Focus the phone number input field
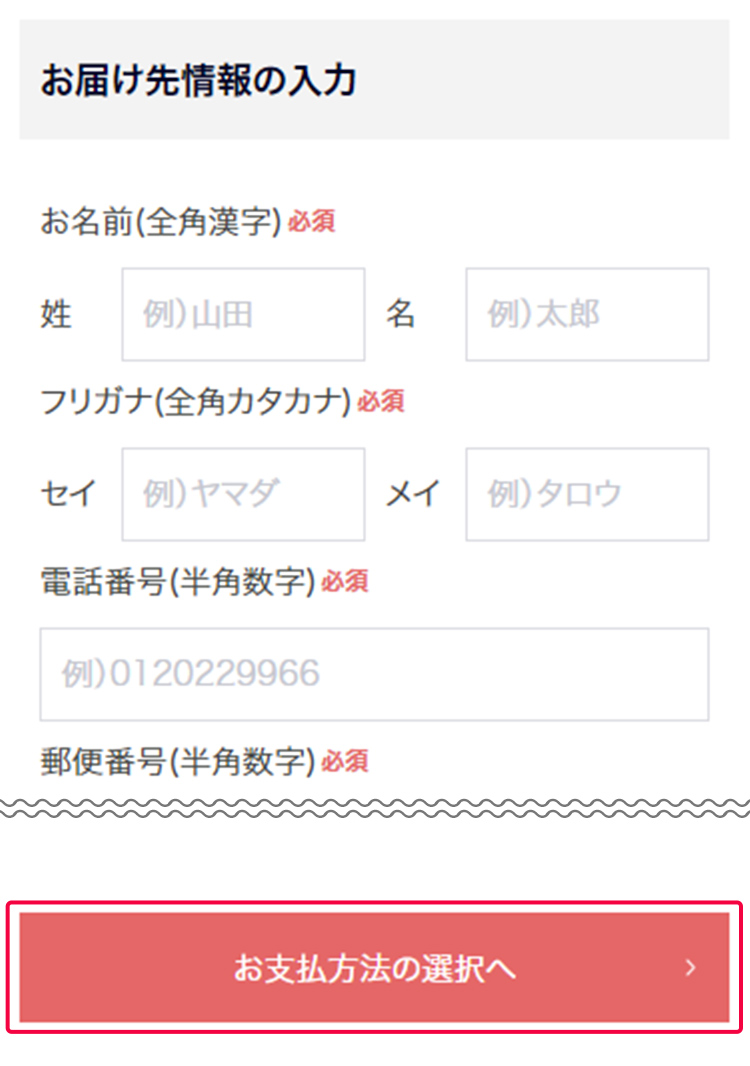This screenshot has width=750, height=1066. click(x=375, y=674)
